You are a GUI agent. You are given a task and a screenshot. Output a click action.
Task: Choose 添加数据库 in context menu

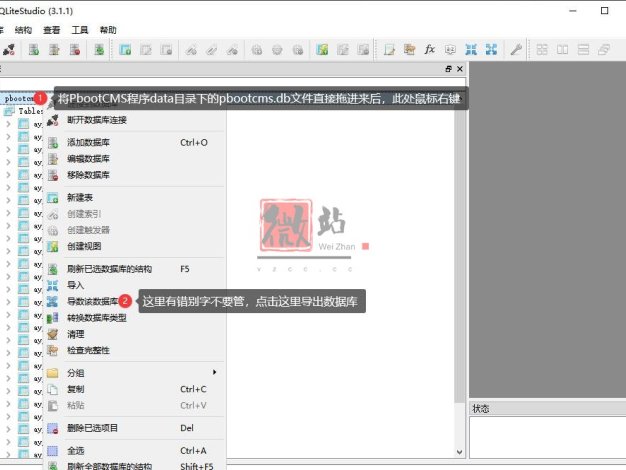135,143
